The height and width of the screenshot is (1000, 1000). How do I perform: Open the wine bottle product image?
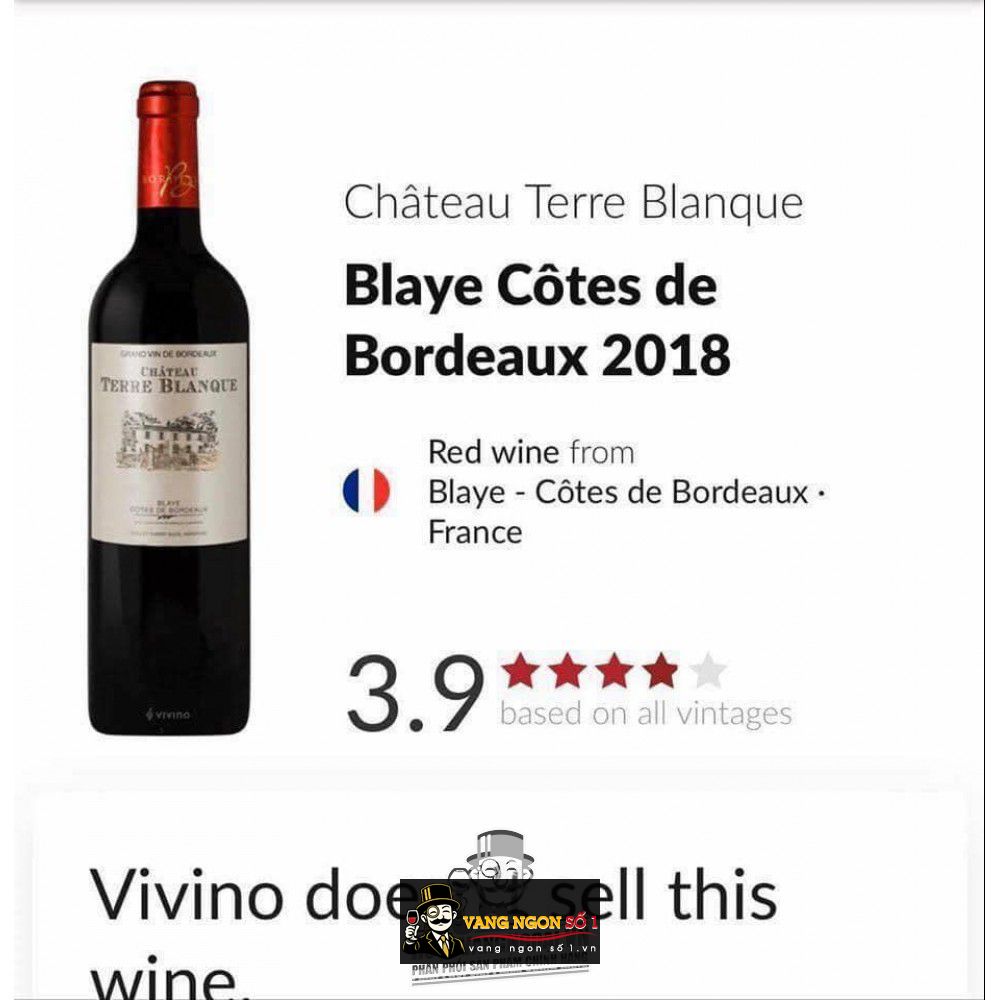(169, 408)
